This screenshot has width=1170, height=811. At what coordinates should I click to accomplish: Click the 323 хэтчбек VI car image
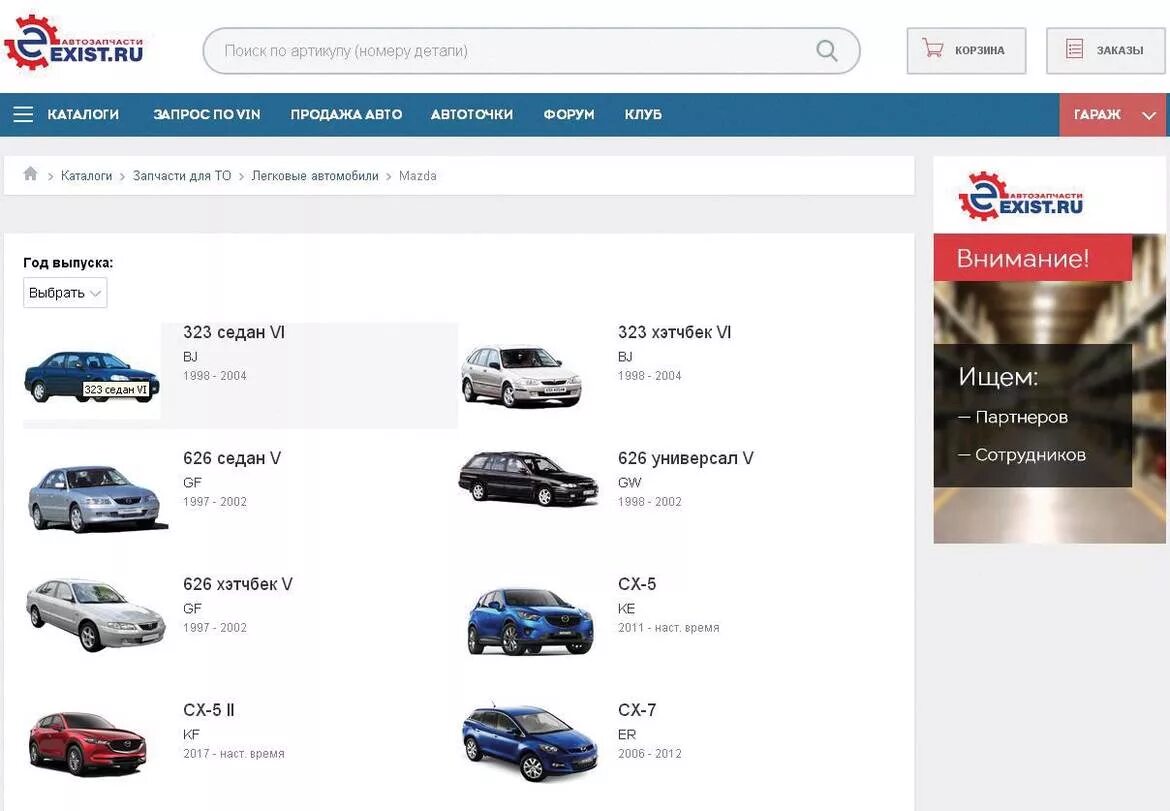[x=521, y=376]
